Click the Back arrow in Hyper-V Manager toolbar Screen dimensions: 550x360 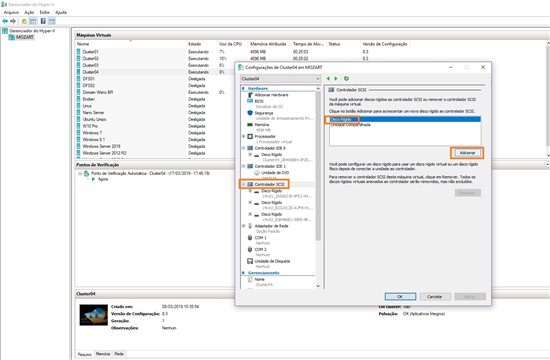tap(5, 21)
